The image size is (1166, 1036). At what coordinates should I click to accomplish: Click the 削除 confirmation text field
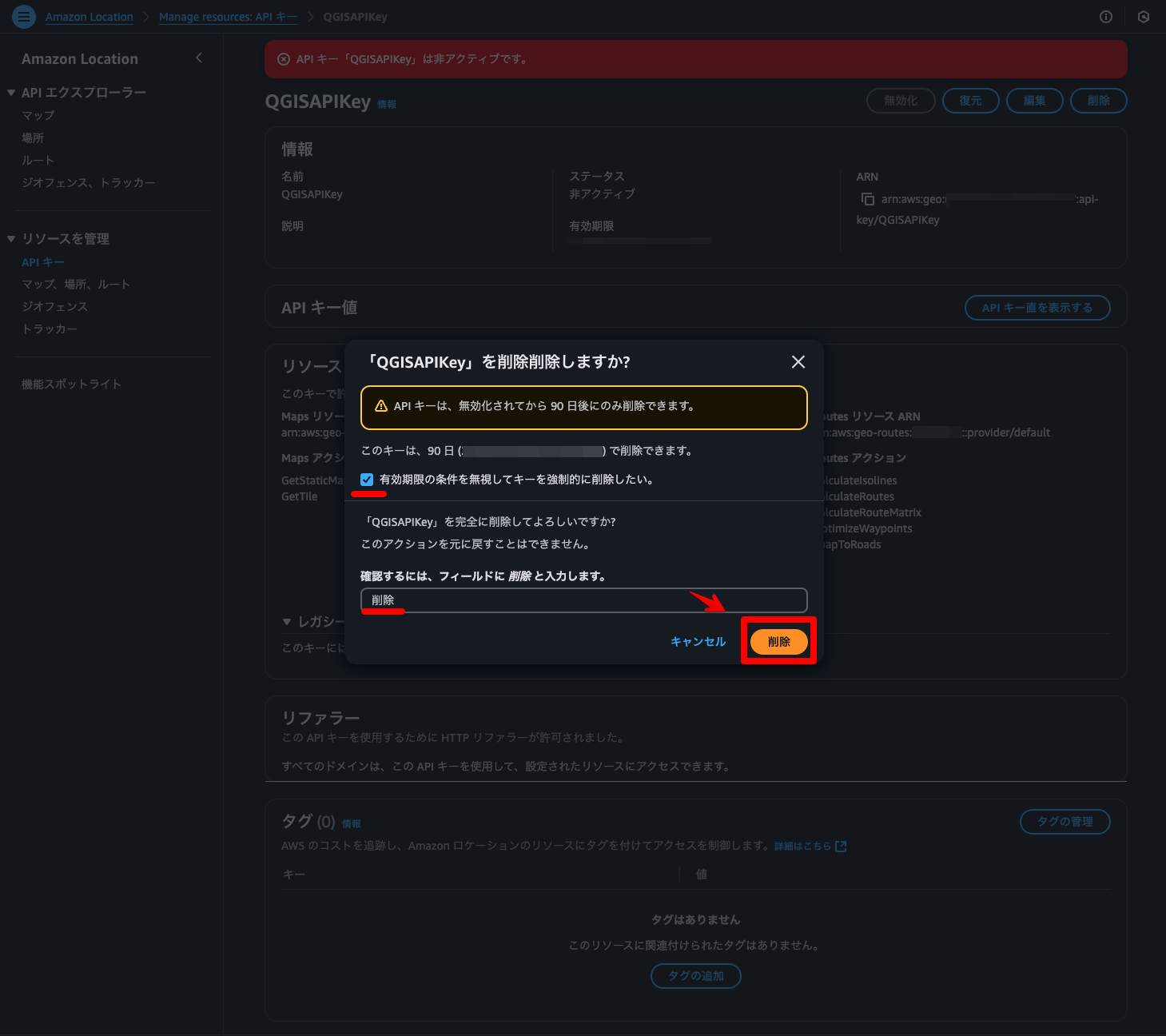(x=584, y=600)
